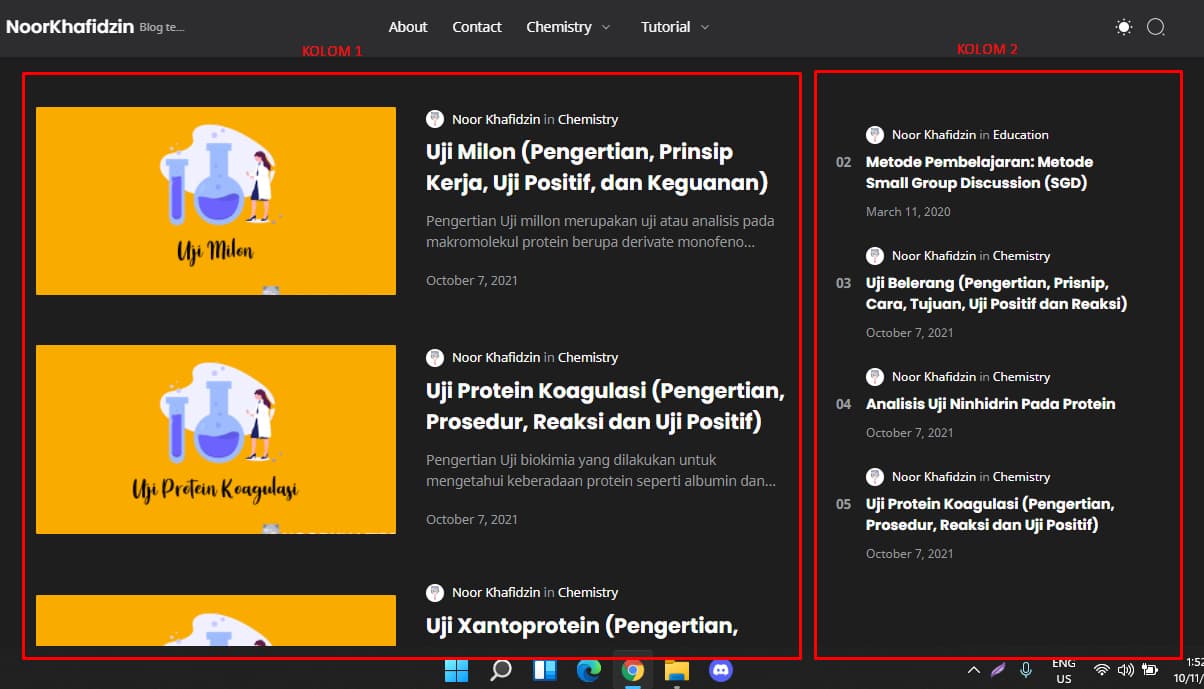Click the Uji Protein Koagulasi thumbnail image

click(x=215, y=439)
